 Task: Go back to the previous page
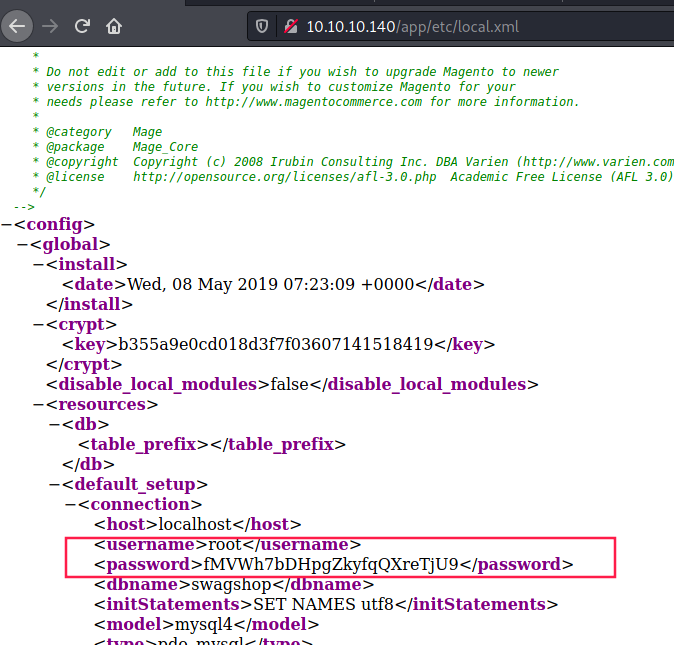pyautogui.click(x=16, y=26)
